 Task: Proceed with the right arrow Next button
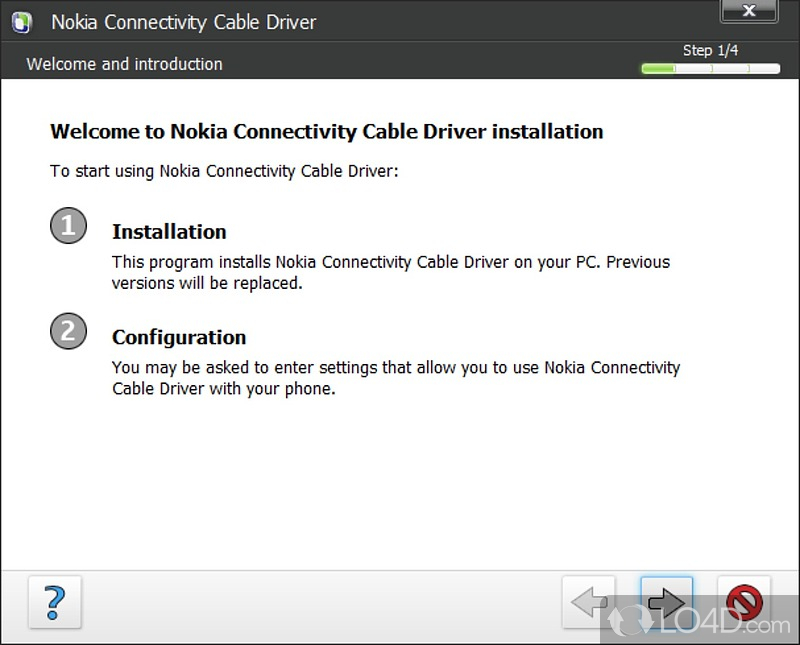pyautogui.click(x=666, y=602)
